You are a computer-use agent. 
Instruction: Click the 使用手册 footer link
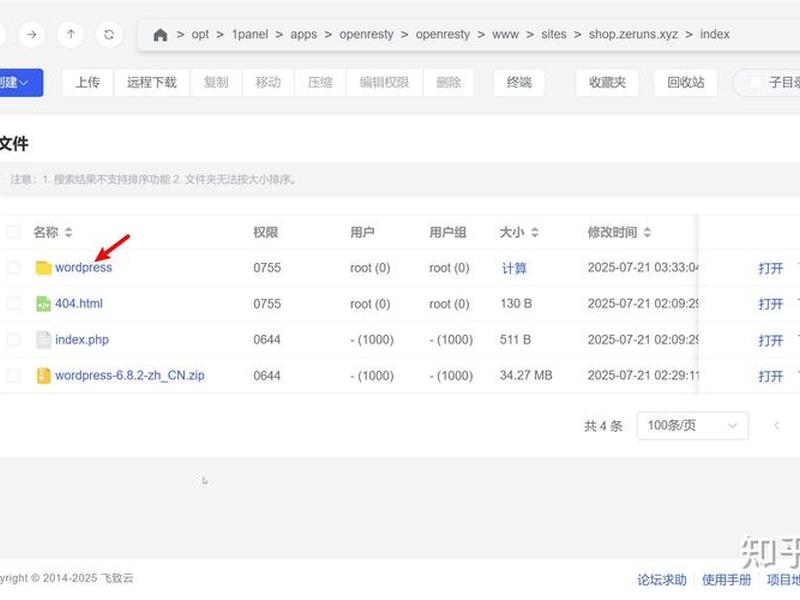727,580
